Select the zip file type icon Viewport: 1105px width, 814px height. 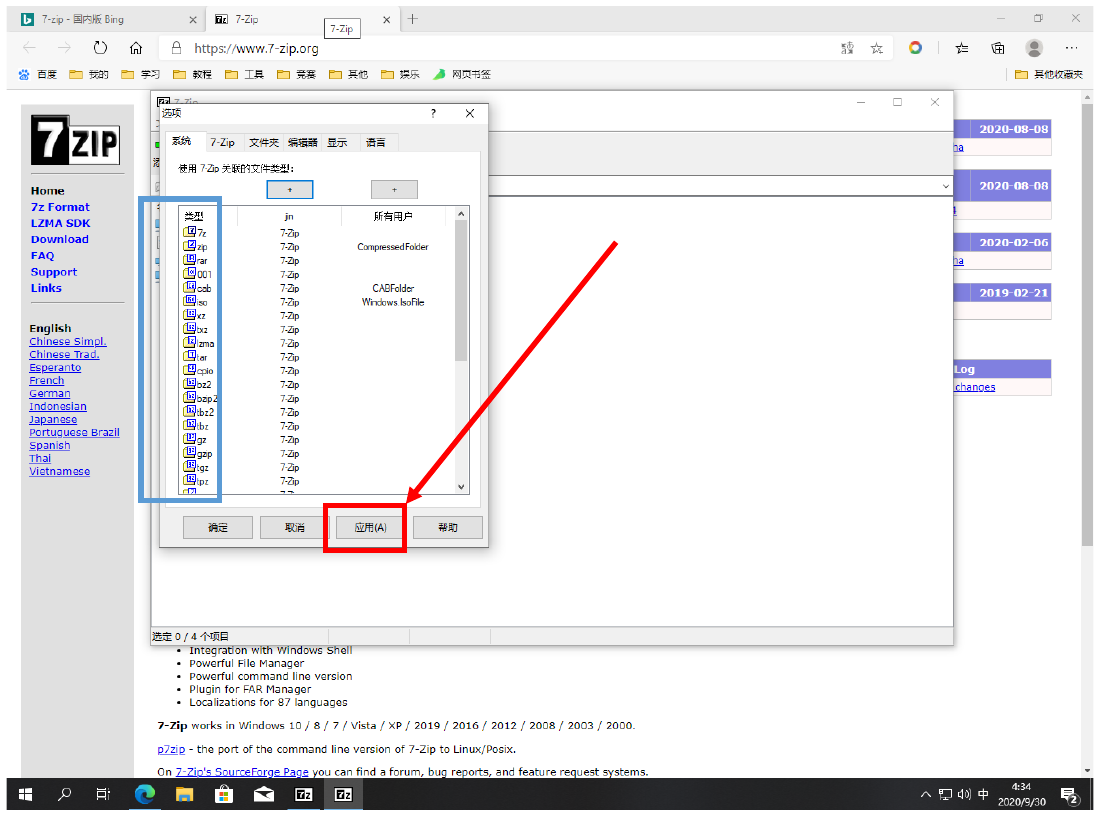pyautogui.click(x=189, y=246)
